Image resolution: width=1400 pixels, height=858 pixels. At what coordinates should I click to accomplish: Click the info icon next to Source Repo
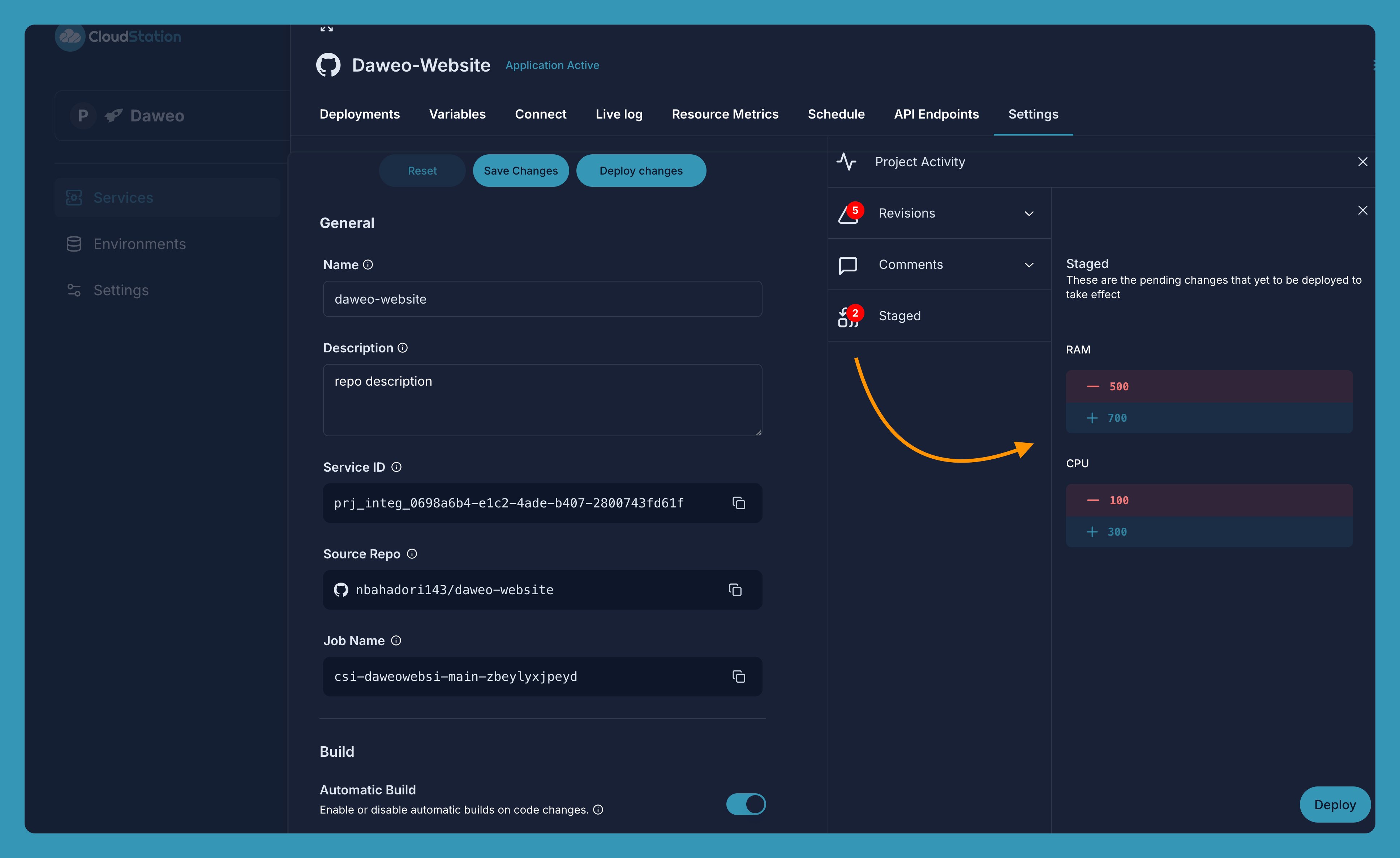click(412, 554)
